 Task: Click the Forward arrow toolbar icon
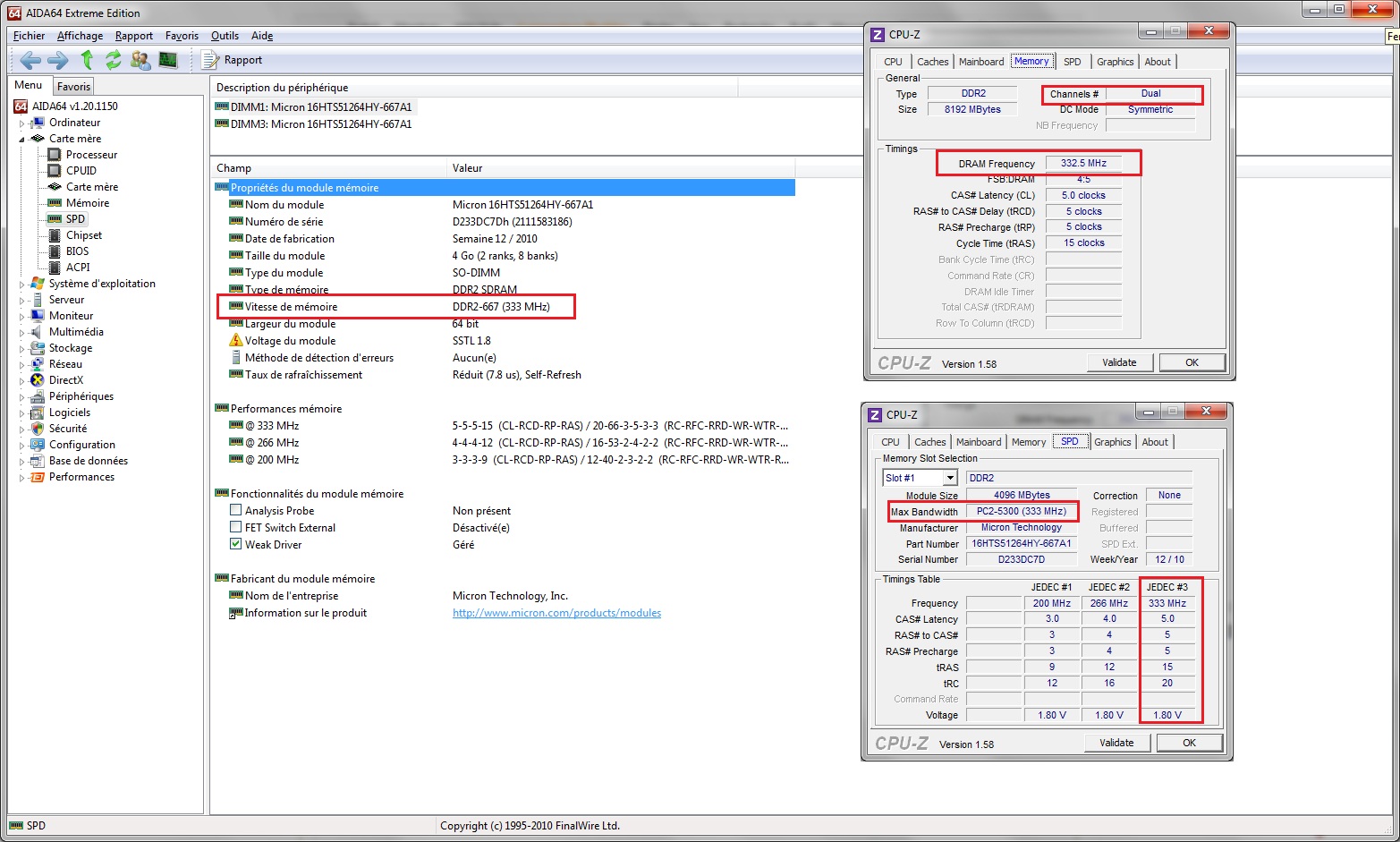58,60
